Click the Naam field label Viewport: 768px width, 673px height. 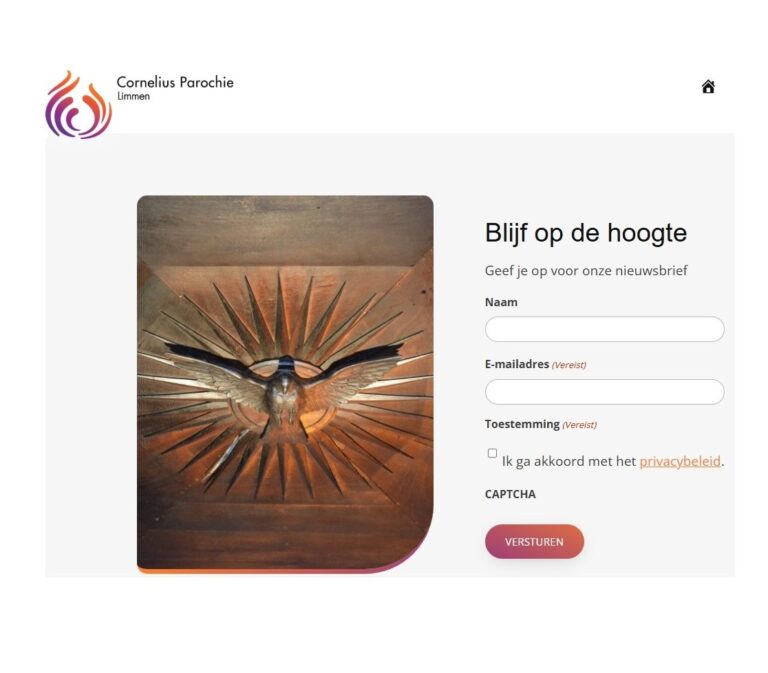pos(501,302)
